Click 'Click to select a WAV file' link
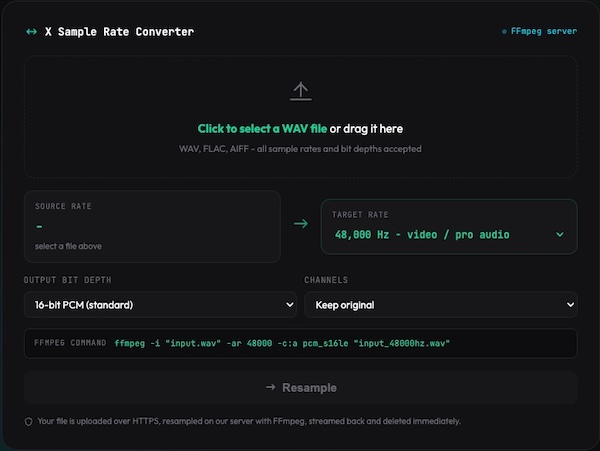Image resolution: width=600 pixels, height=451 pixels. pos(262,129)
